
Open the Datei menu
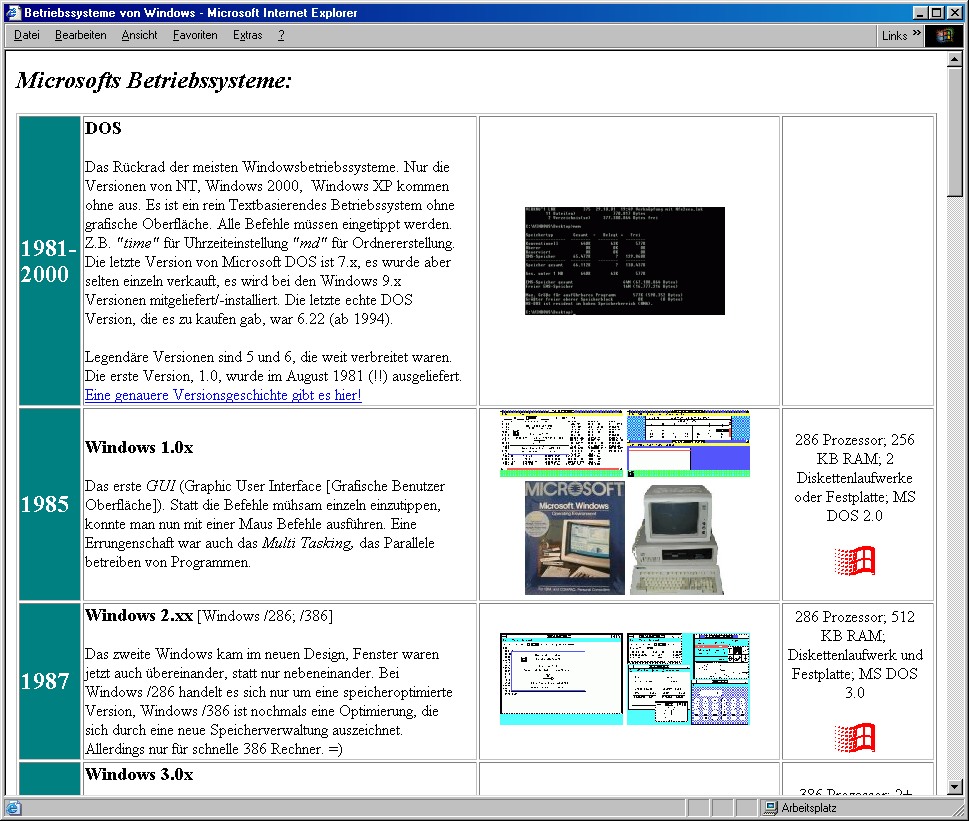pyautogui.click(x=27, y=35)
